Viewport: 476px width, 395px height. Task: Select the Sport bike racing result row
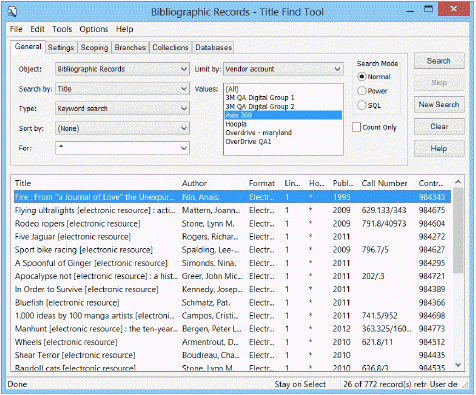pos(232,250)
